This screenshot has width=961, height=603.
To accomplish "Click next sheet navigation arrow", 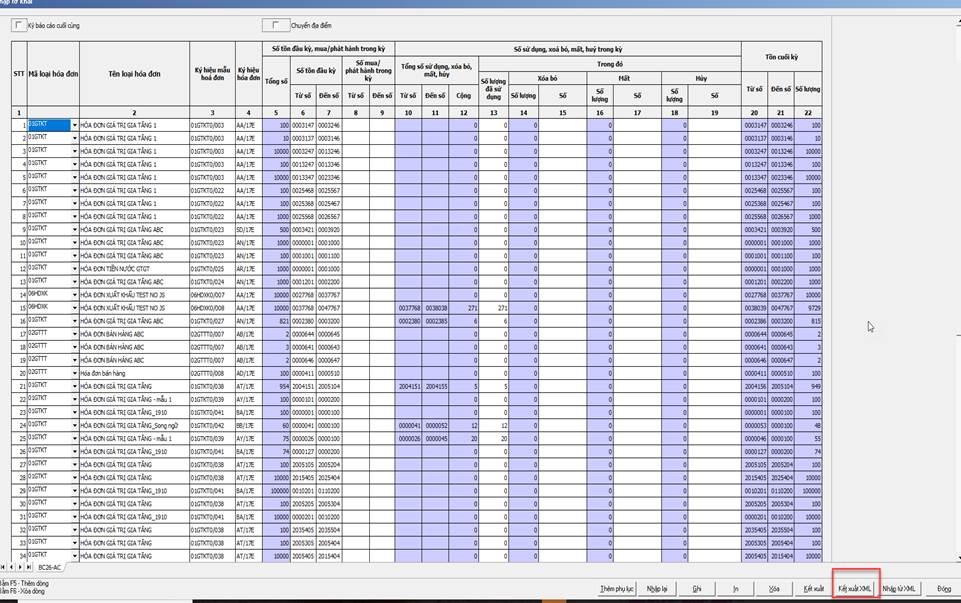I will [20, 567].
